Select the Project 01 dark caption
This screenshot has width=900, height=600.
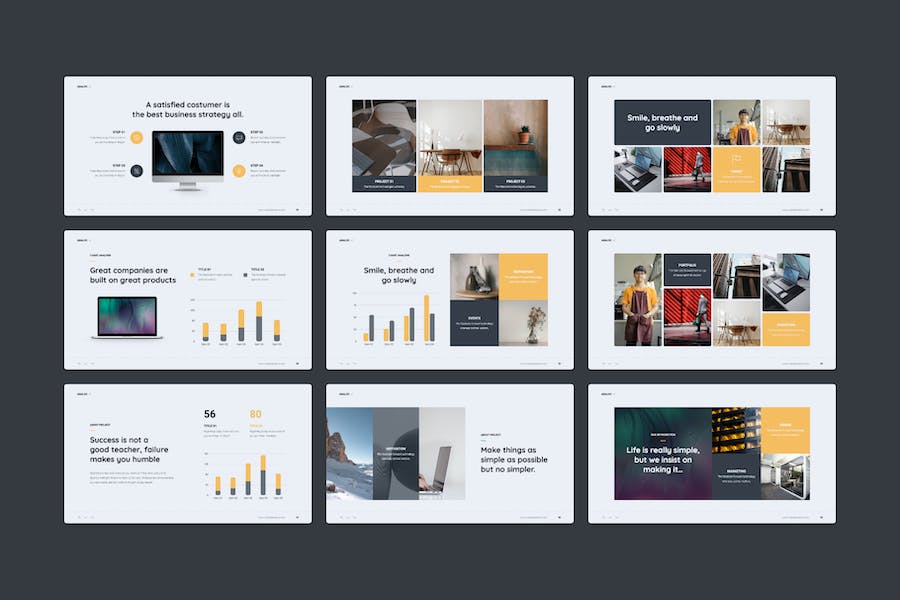(384, 184)
